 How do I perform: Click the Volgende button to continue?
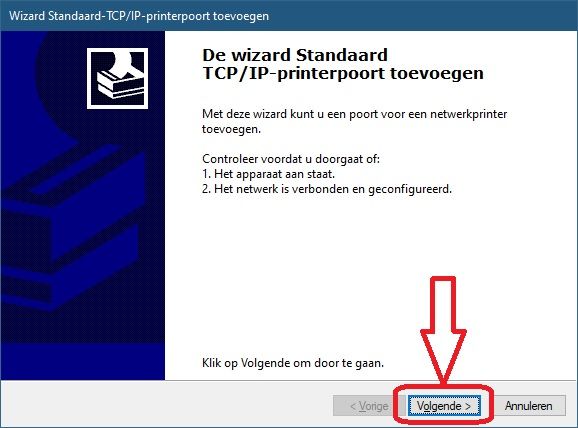click(444, 406)
